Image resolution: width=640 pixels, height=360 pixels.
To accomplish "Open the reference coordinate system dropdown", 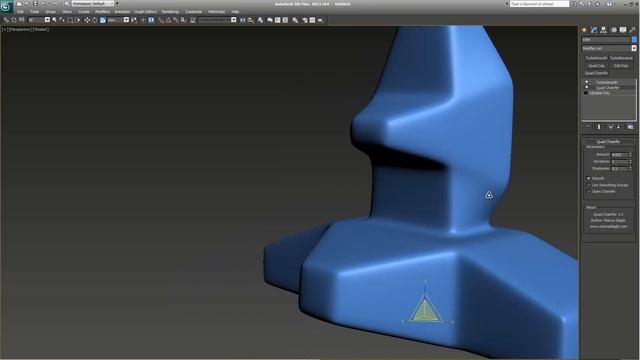I will pyautogui.click(x=118, y=20).
